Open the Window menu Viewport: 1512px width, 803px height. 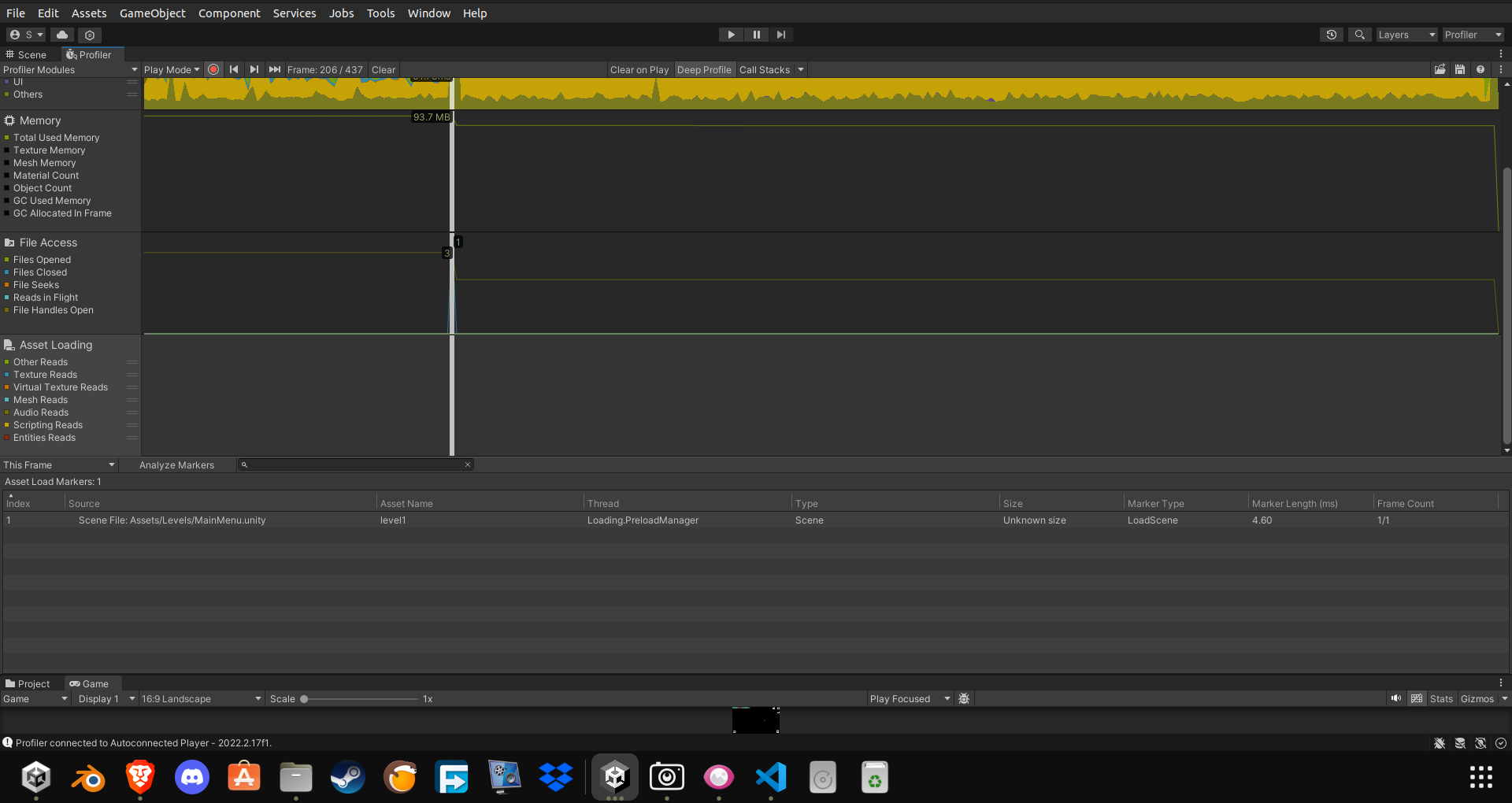(428, 13)
